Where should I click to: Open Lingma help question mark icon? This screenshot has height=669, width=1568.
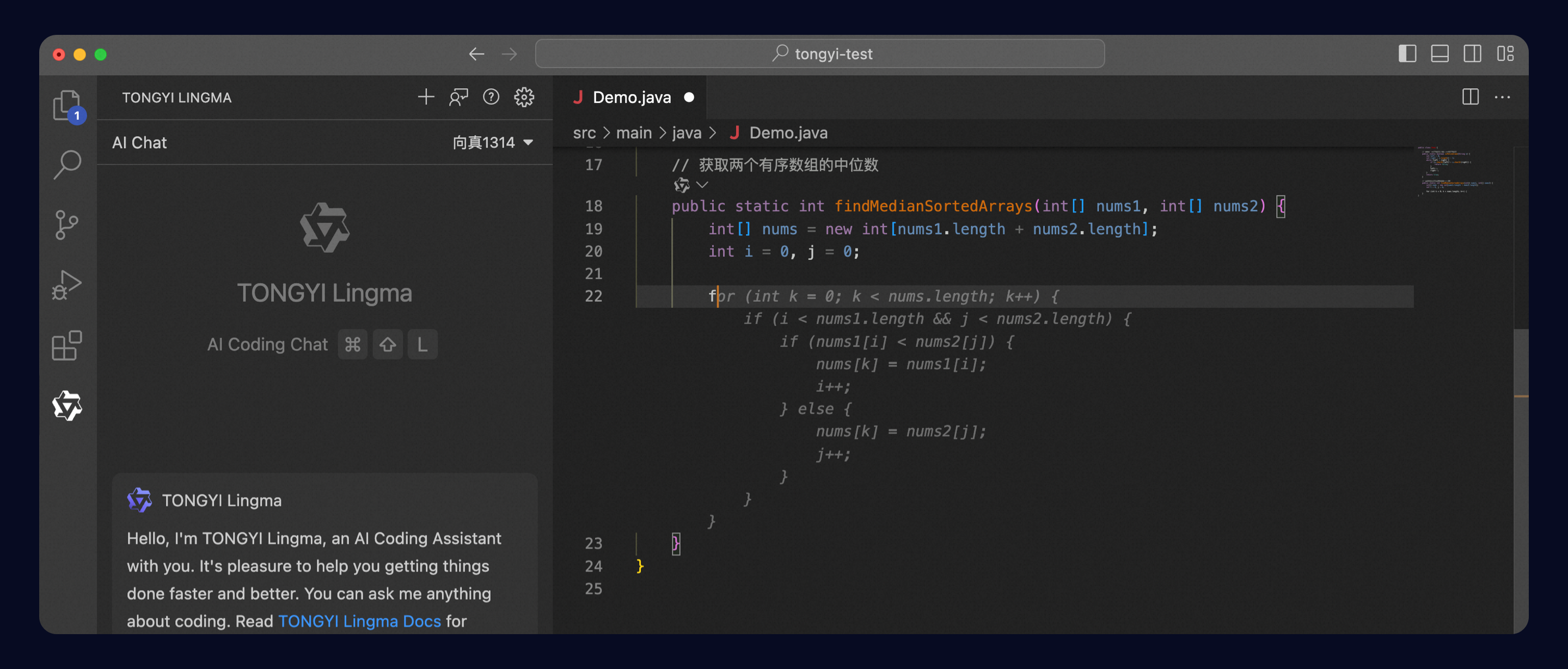(x=491, y=97)
